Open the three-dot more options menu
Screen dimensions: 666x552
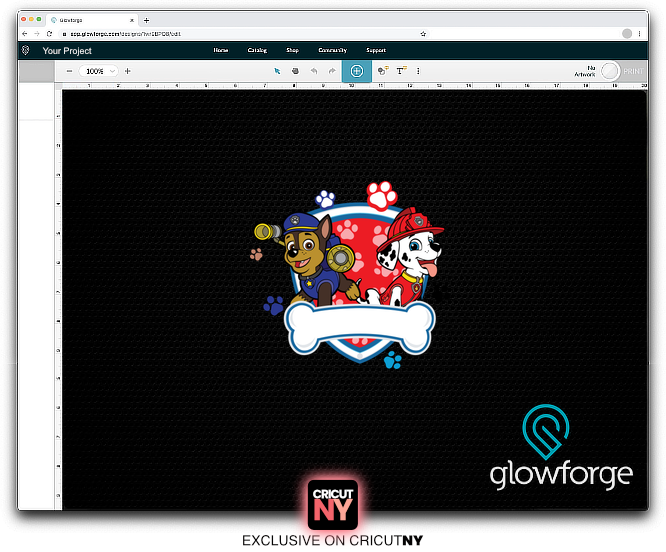click(x=418, y=71)
